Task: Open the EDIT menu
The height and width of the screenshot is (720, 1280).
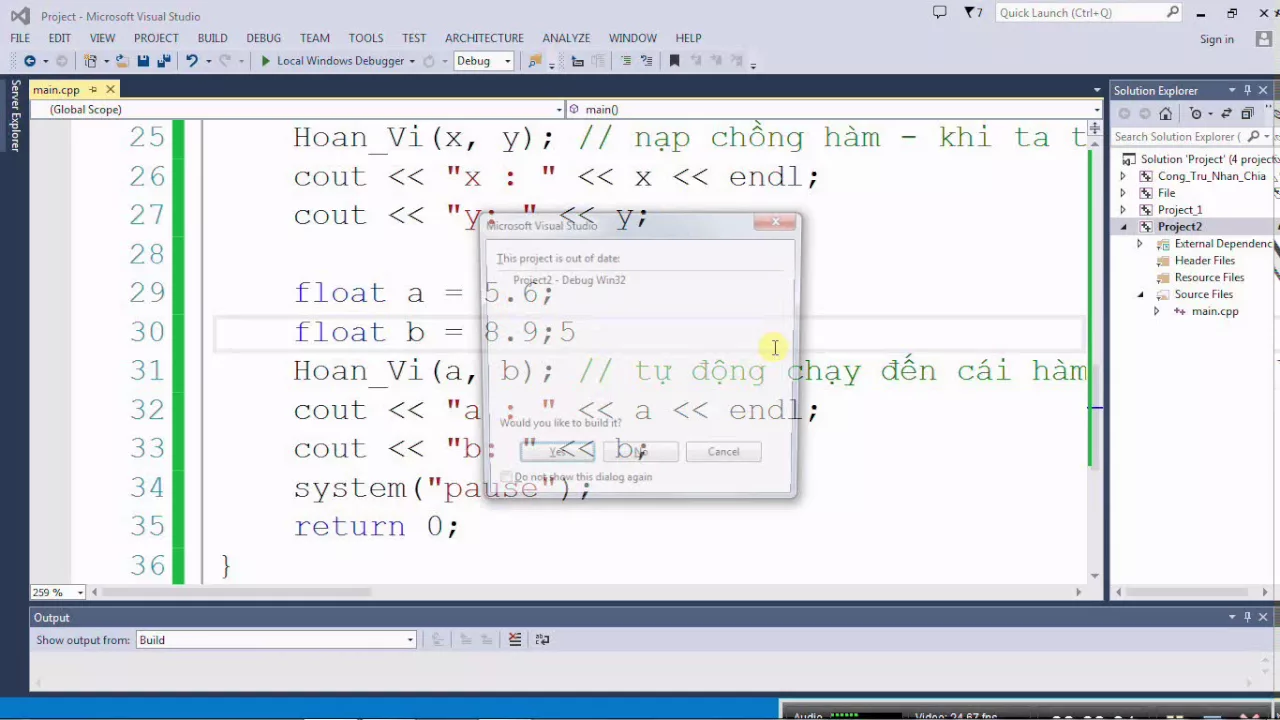Action: (x=60, y=38)
